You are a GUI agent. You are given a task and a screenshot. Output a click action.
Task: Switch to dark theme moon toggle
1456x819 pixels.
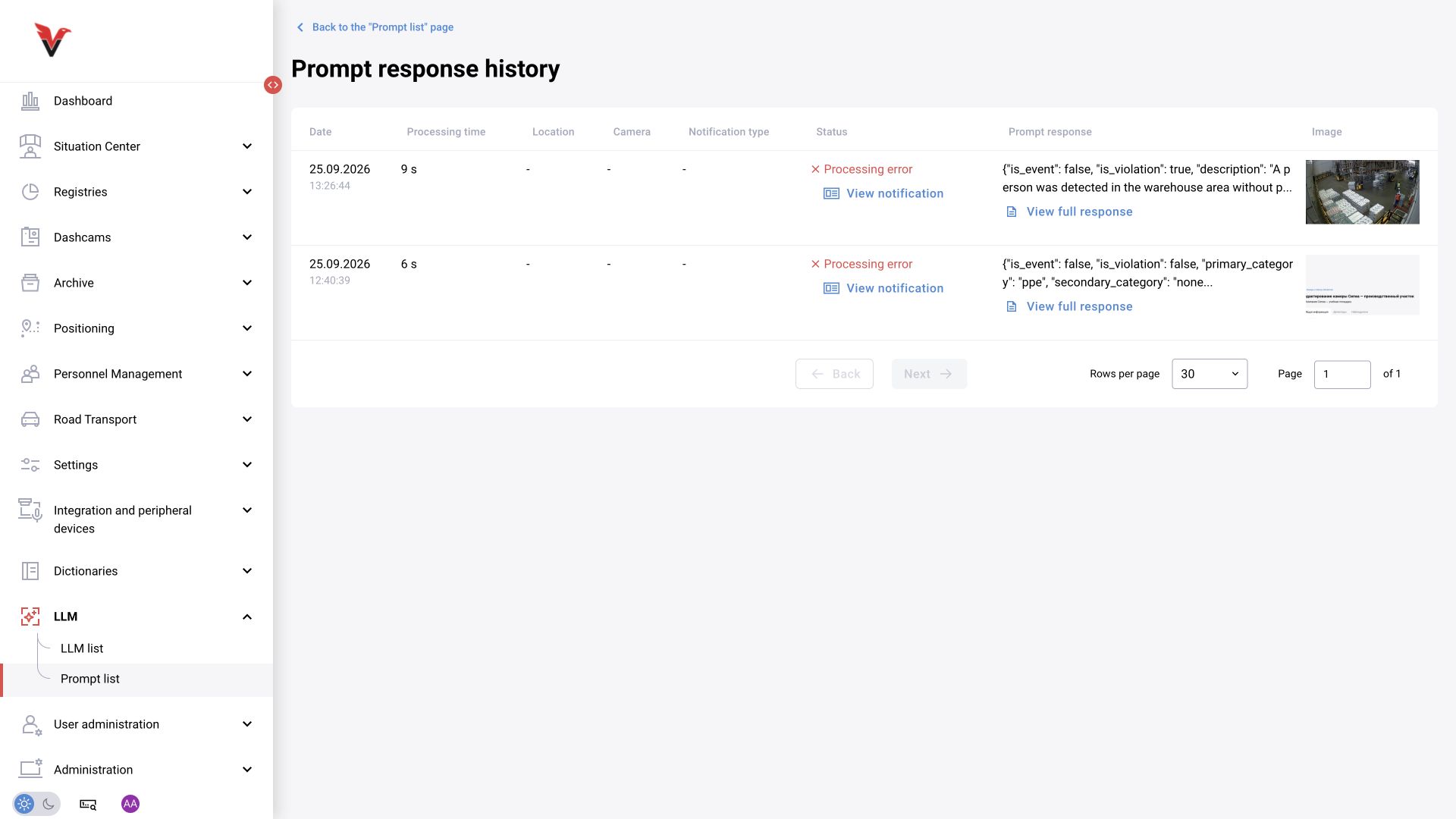(x=49, y=804)
